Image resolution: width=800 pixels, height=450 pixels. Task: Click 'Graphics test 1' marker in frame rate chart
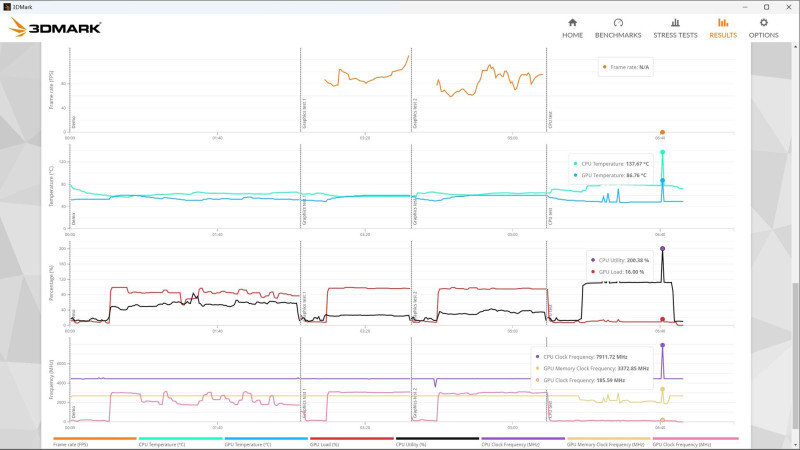point(304,113)
